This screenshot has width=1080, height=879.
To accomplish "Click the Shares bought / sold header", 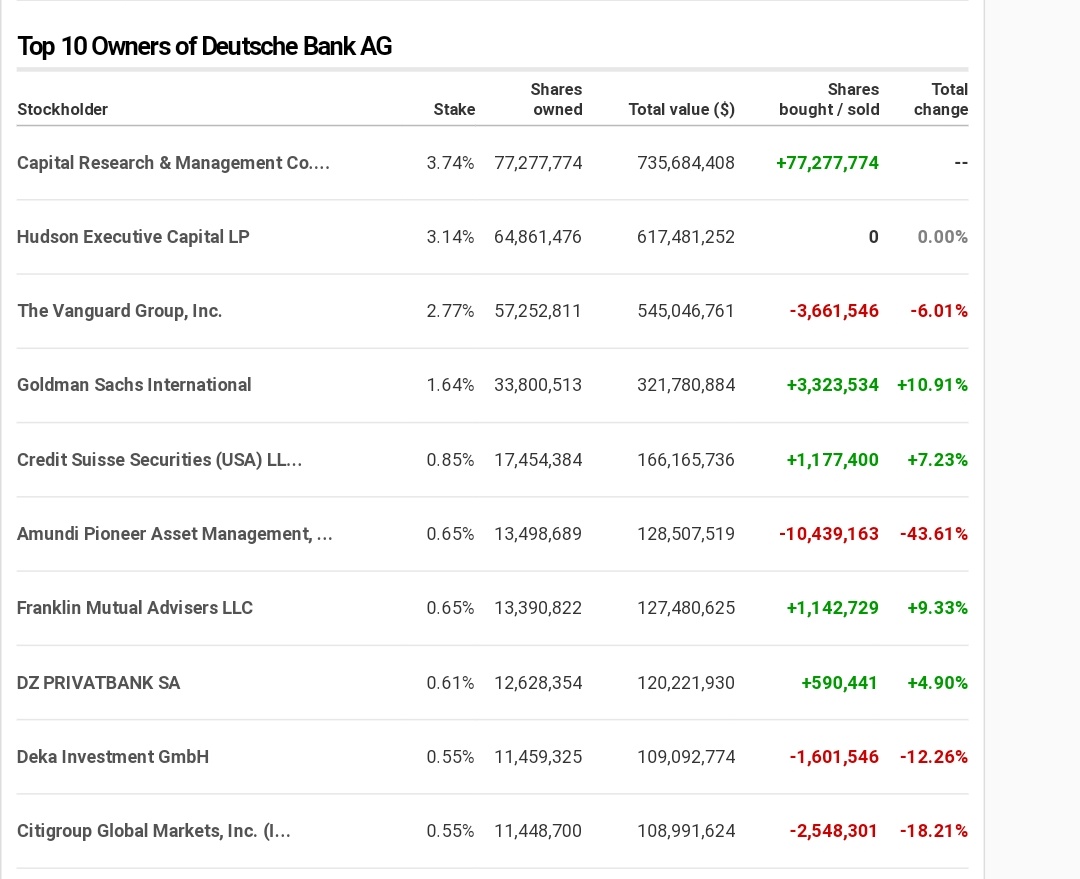I will pos(829,99).
